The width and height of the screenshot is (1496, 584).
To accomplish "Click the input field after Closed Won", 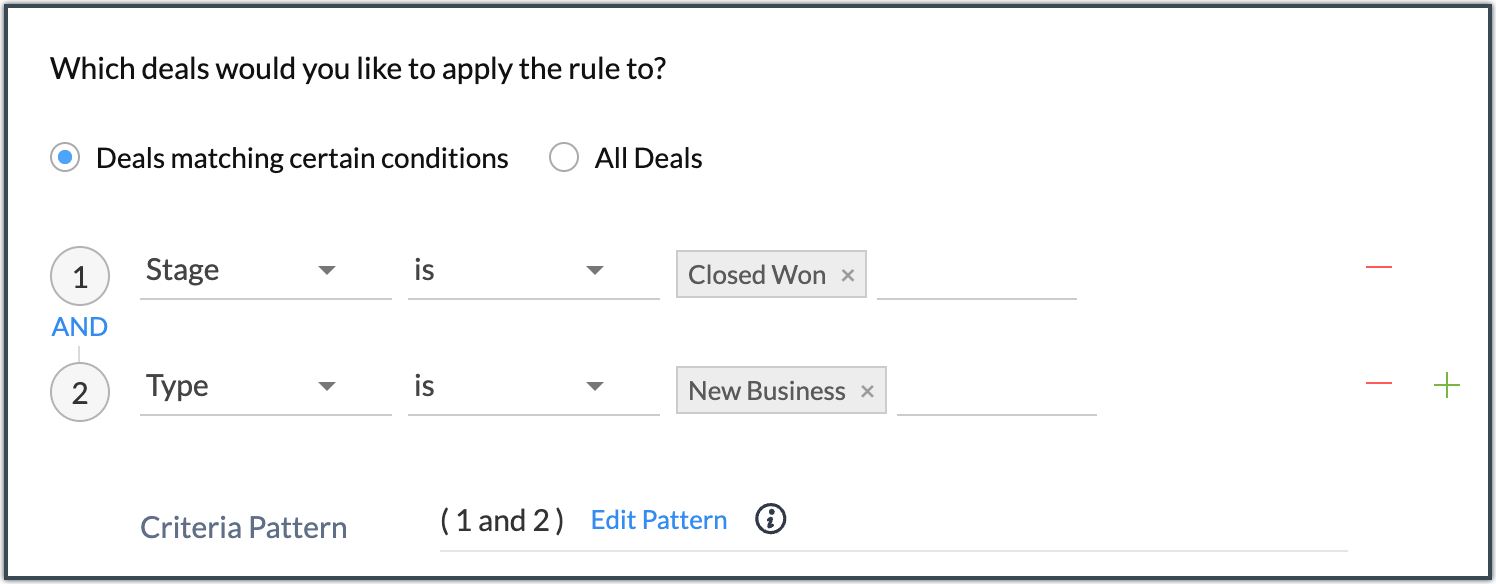I will [x=976, y=276].
